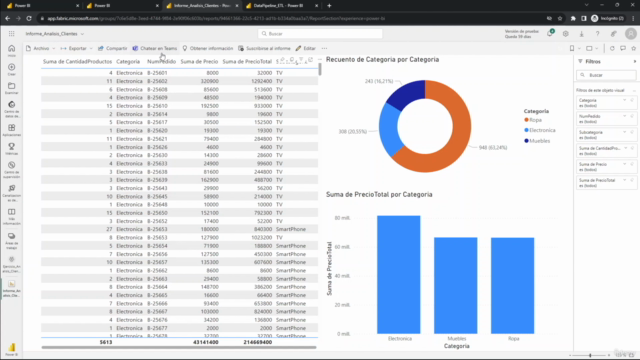
Task: Expand the Subcategoria filter card
Action: pos(624,132)
